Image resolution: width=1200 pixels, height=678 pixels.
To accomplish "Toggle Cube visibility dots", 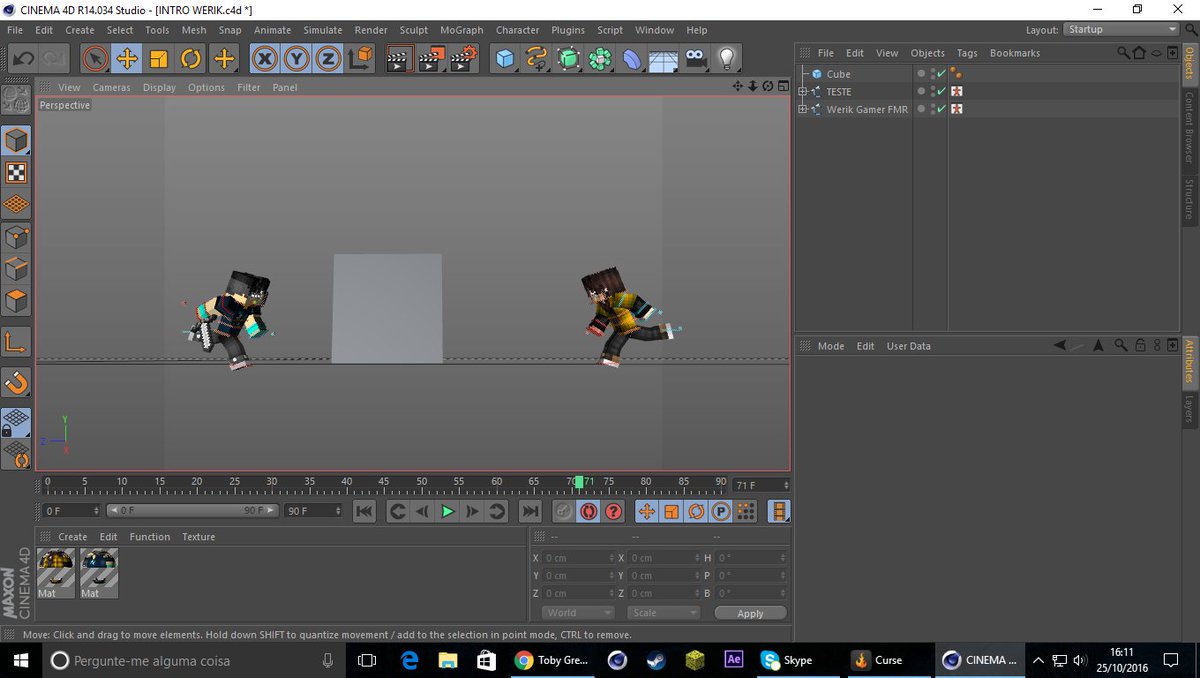I will (933, 74).
